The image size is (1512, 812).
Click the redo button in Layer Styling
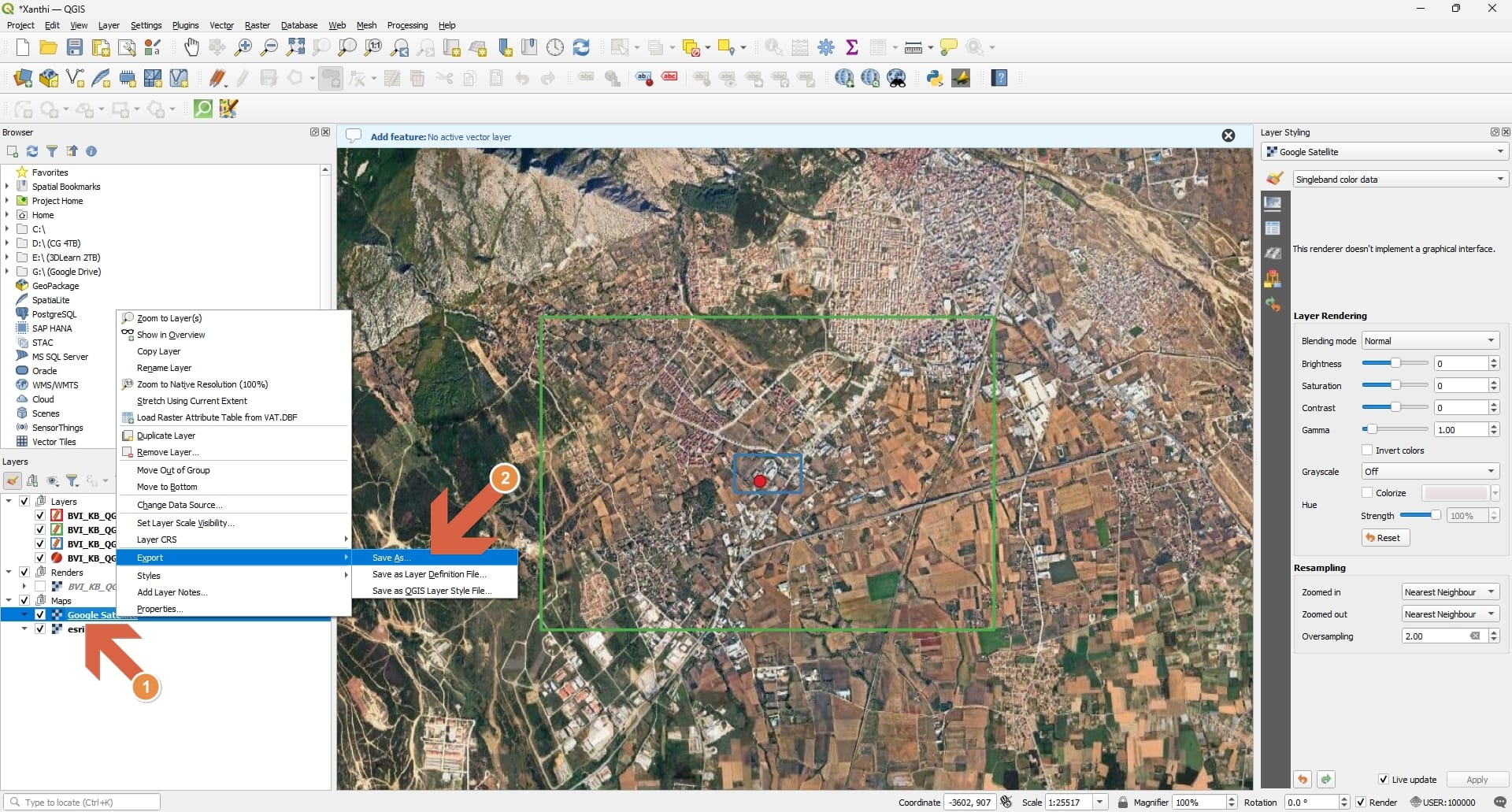coord(1326,780)
